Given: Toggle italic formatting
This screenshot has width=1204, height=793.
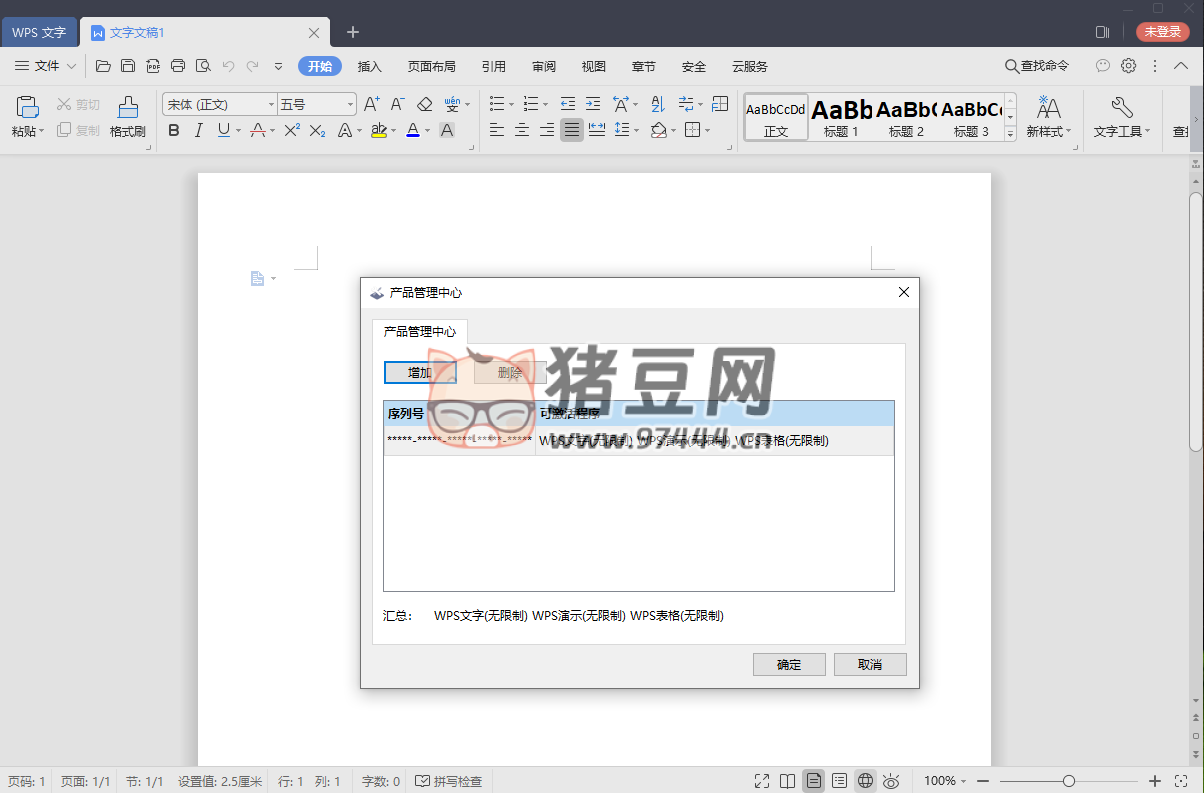Looking at the screenshot, I should [198, 130].
